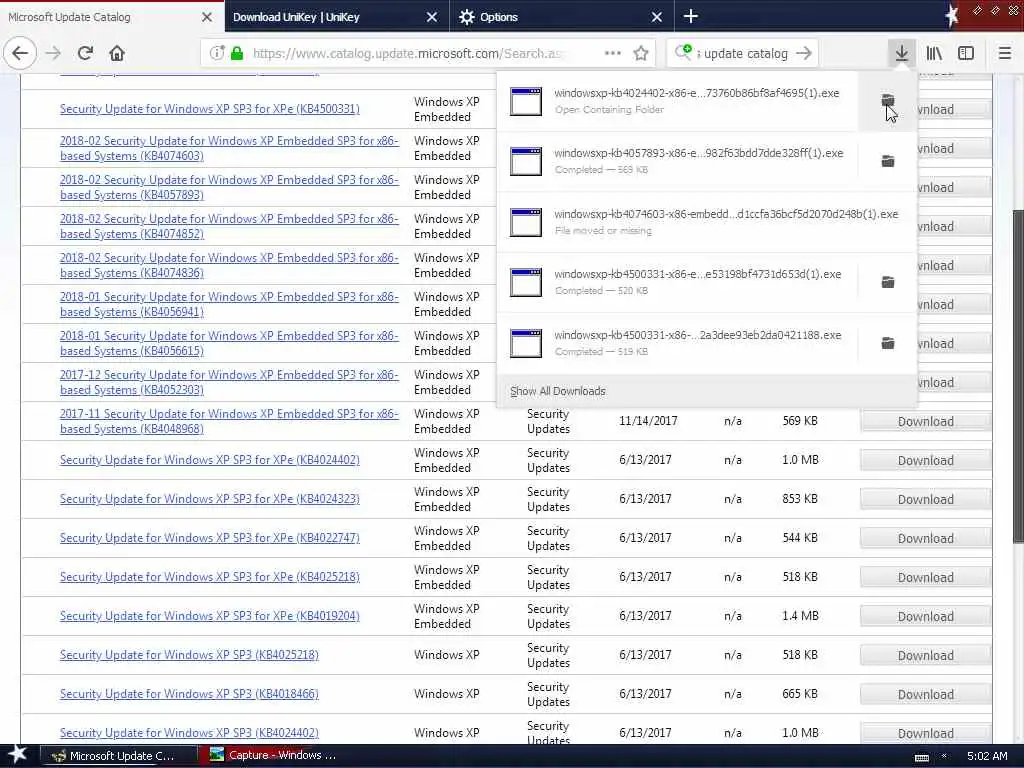Open Security Update for XPe KB4500331 link
Screen dimensions: 1024x768
[210, 109]
